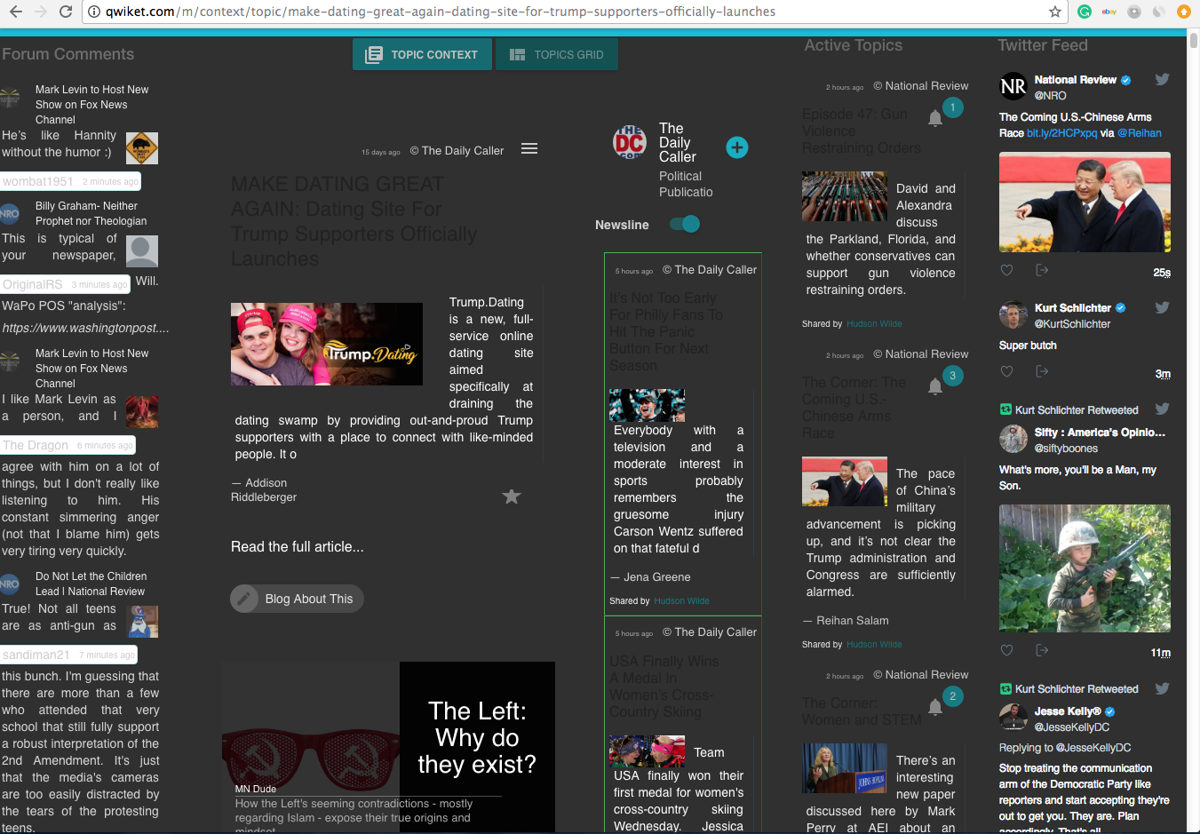Image resolution: width=1200 pixels, height=834 pixels.
Task: View site info icon in the address bar
Action: [93, 12]
